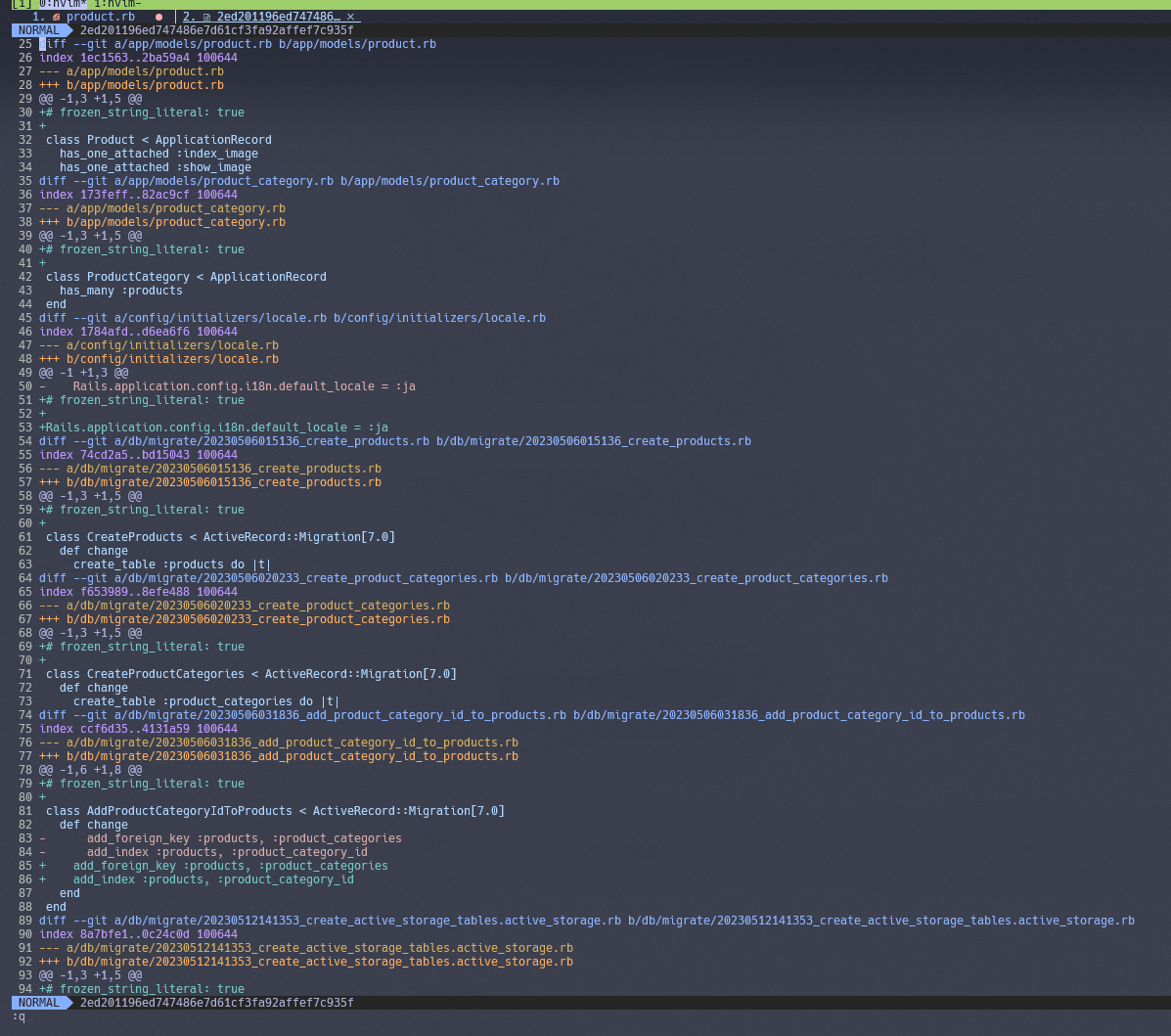Image resolution: width=1171 pixels, height=1036 pixels.
Task: Click the commit hash in the bottom statusline
Action: click(216, 1003)
